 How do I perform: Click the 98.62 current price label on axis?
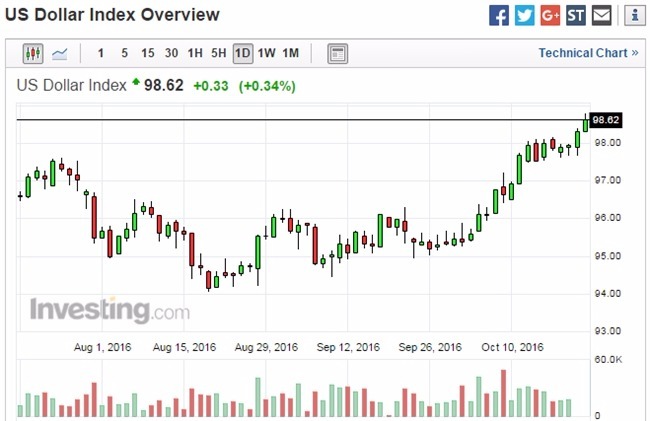(x=606, y=120)
